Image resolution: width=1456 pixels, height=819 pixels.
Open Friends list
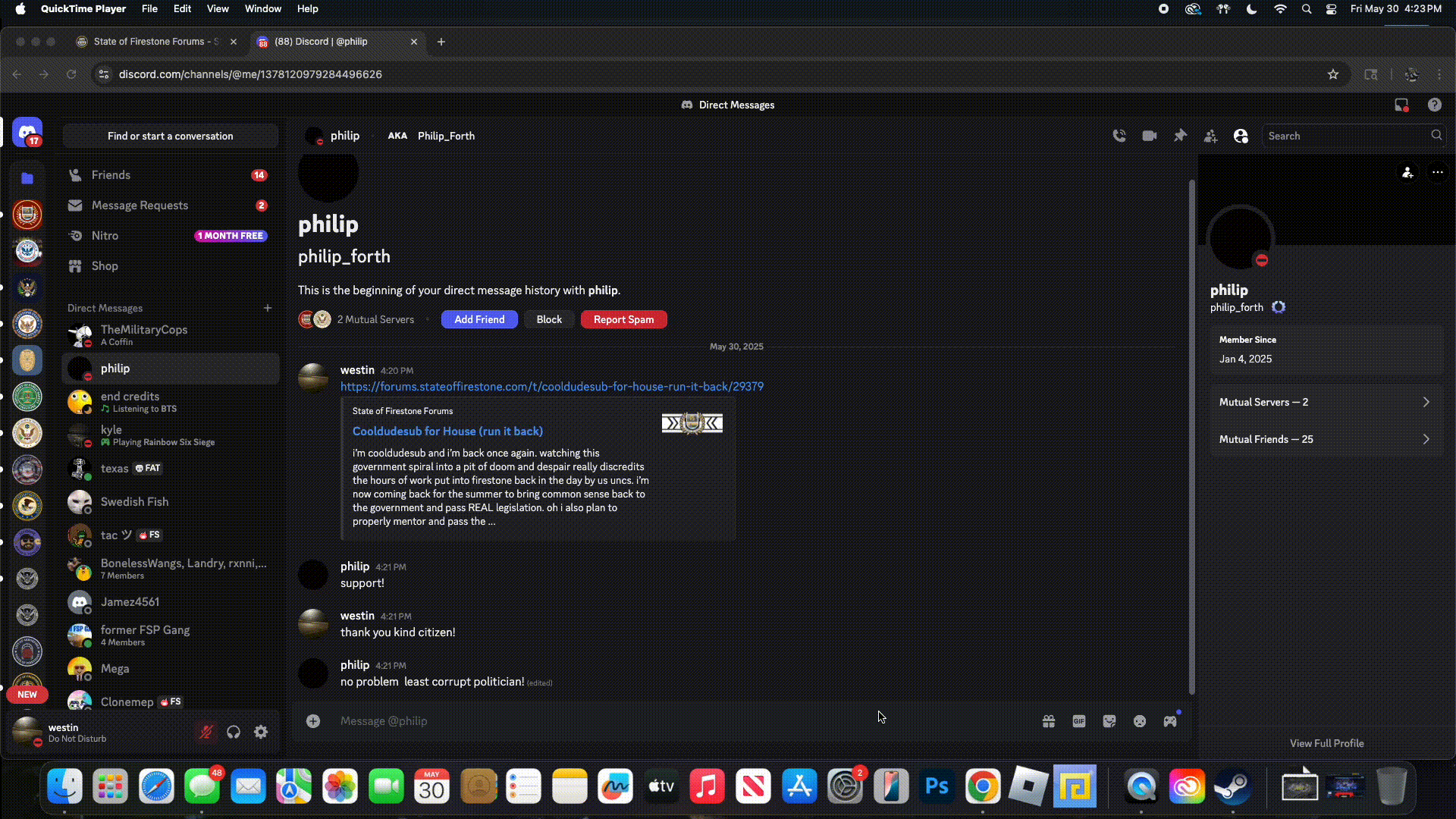[170, 175]
